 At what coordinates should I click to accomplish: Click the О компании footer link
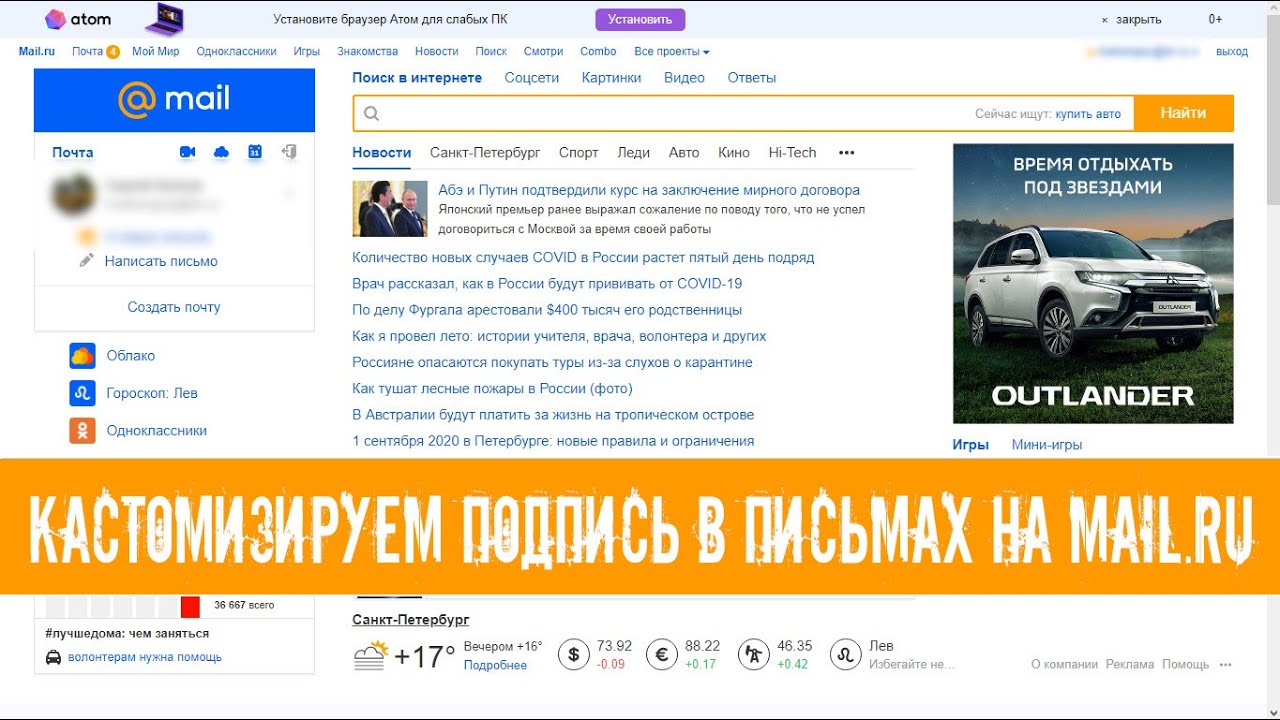(x=1064, y=664)
